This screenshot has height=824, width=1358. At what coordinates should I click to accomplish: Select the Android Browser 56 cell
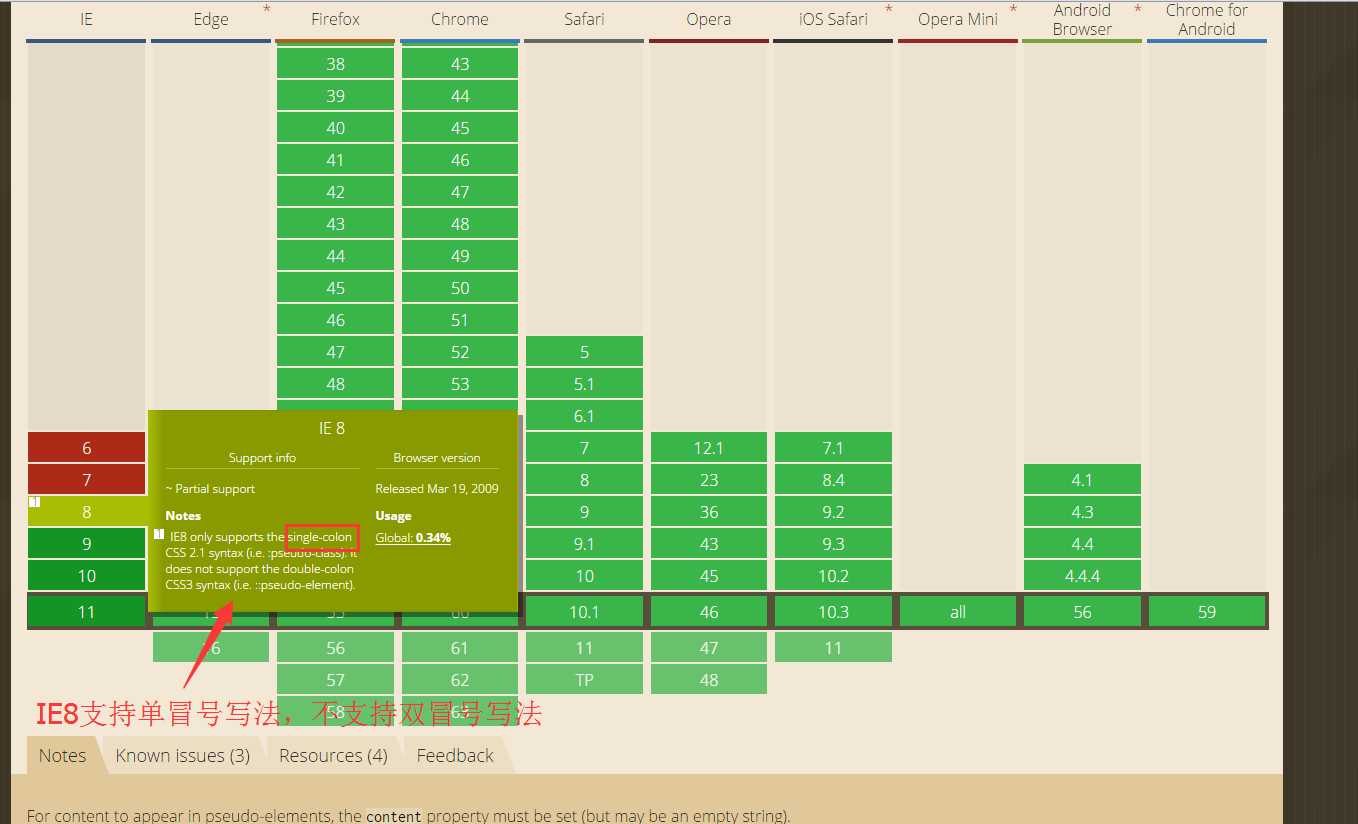pyautogui.click(x=1082, y=612)
